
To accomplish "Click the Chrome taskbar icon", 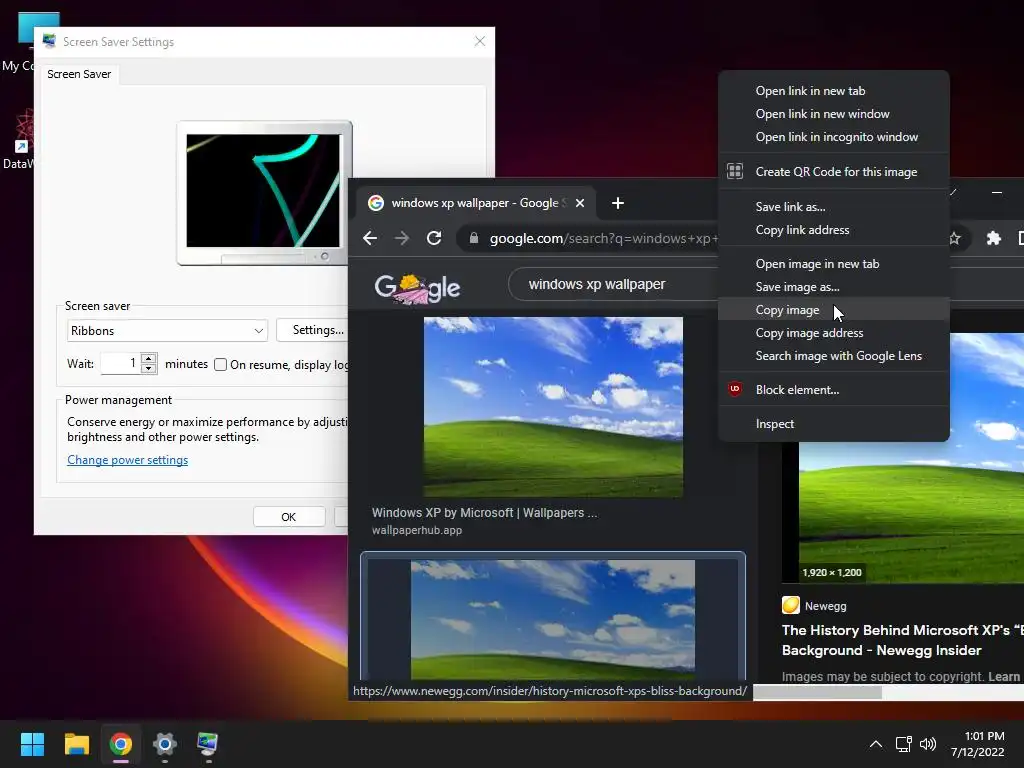I will point(121,744).
